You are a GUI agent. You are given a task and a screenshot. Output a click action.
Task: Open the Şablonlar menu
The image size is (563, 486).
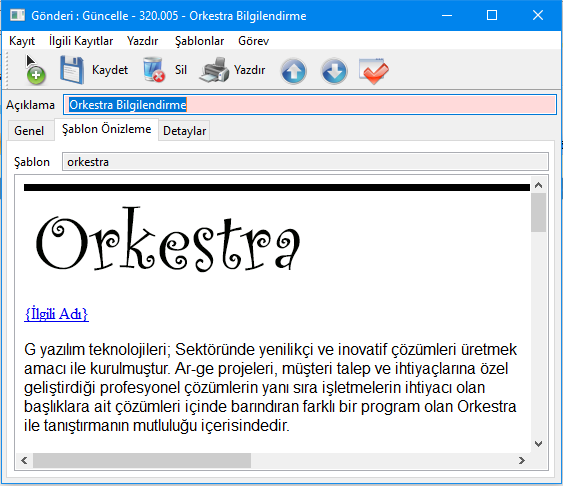tap(199, 41)
